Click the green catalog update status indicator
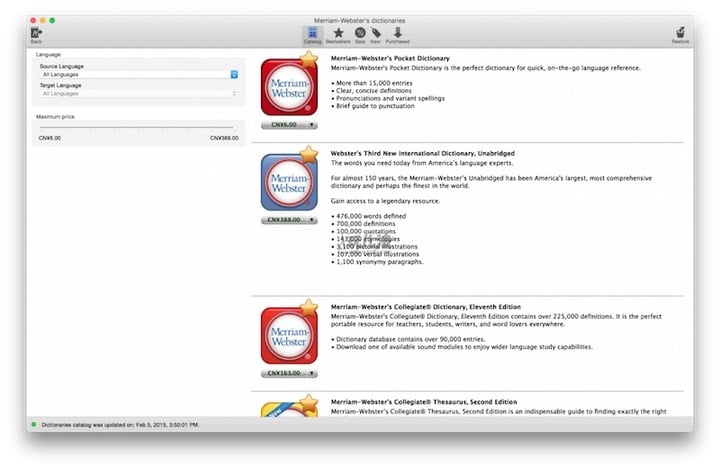The image size is (720, 470). point(34,424)
